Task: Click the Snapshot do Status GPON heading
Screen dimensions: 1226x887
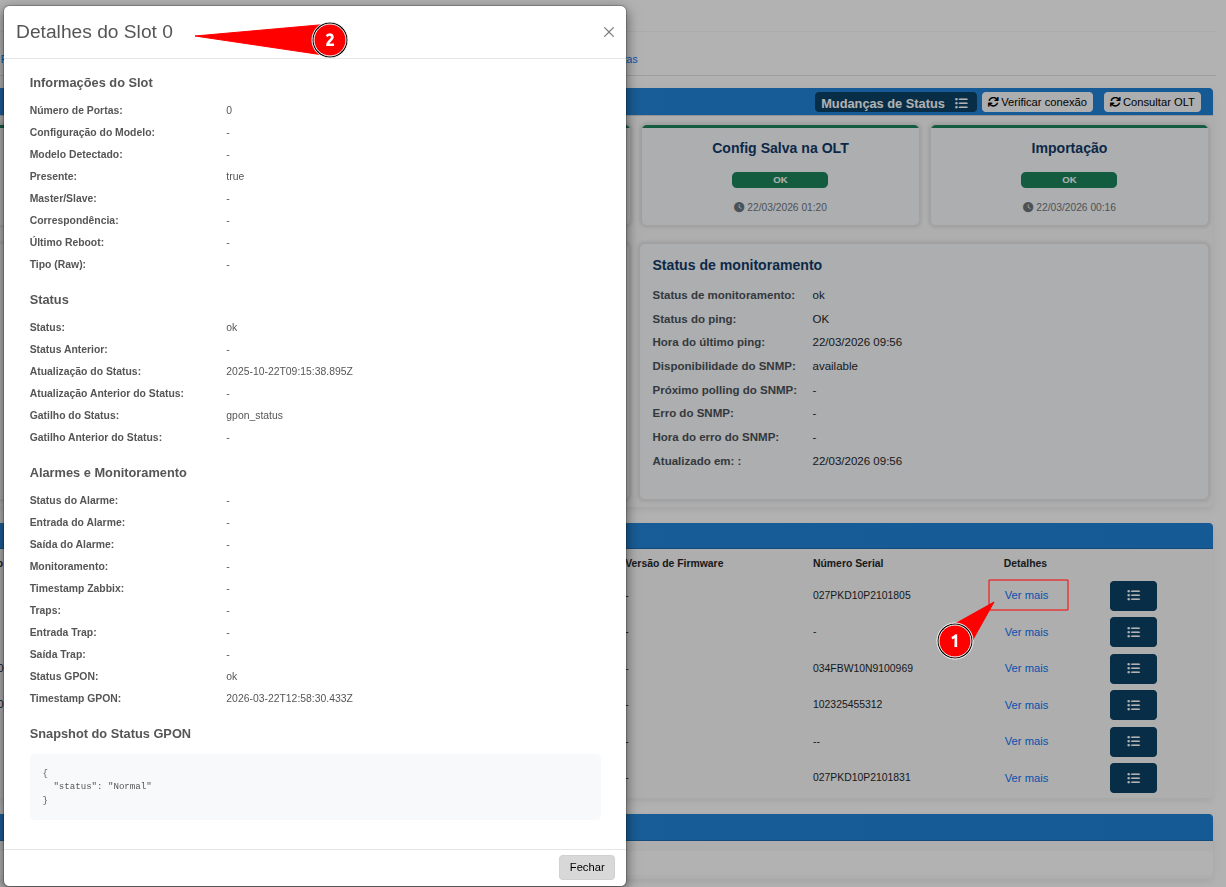Action: (x=110, y=734)
